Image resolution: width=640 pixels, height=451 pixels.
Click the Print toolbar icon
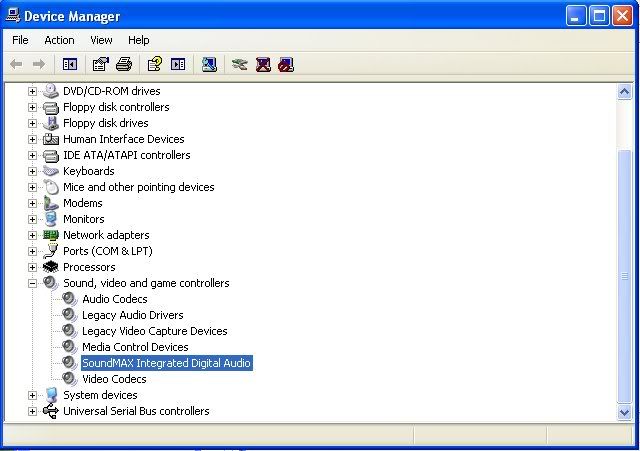tap(124, 64)
